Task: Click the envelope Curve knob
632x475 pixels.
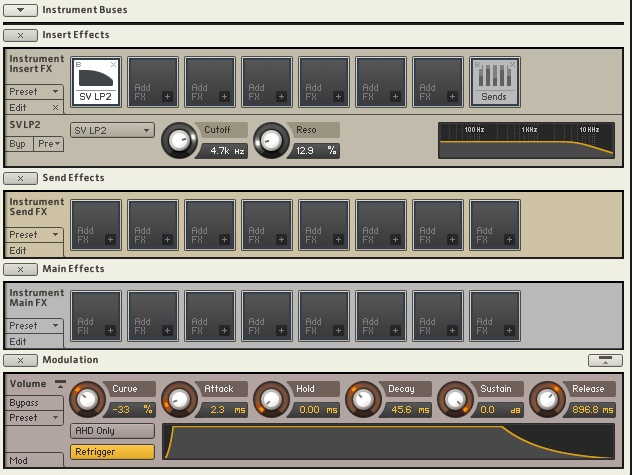Action: 87,399
